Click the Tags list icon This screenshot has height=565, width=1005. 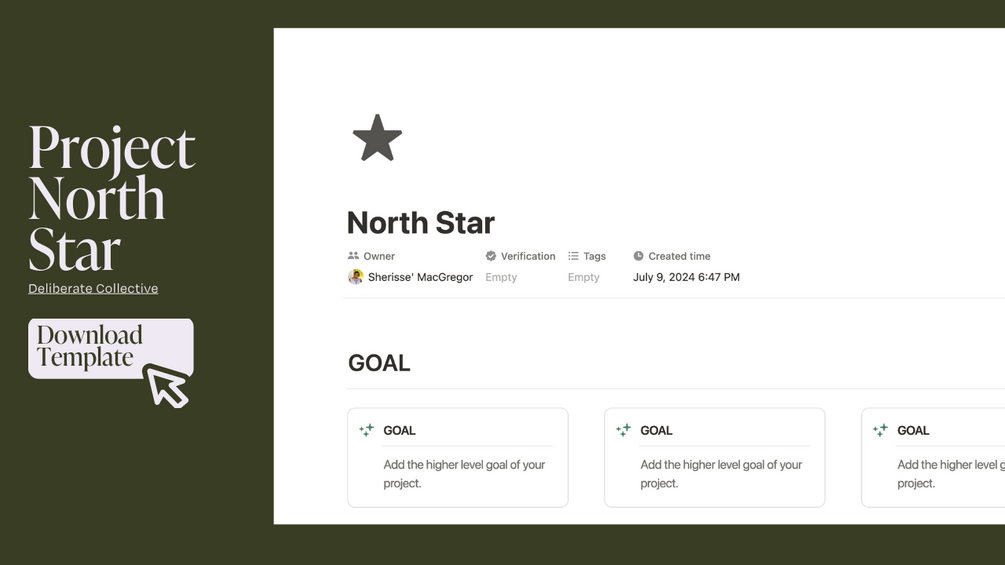573,256
